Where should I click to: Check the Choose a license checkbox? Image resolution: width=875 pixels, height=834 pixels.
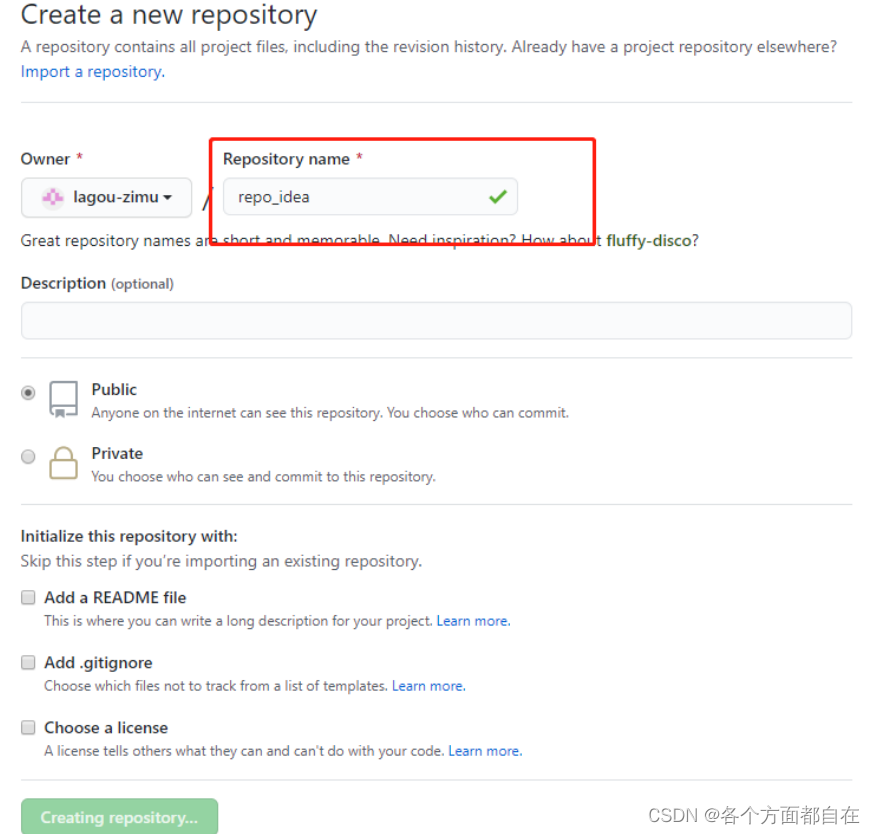28,727
